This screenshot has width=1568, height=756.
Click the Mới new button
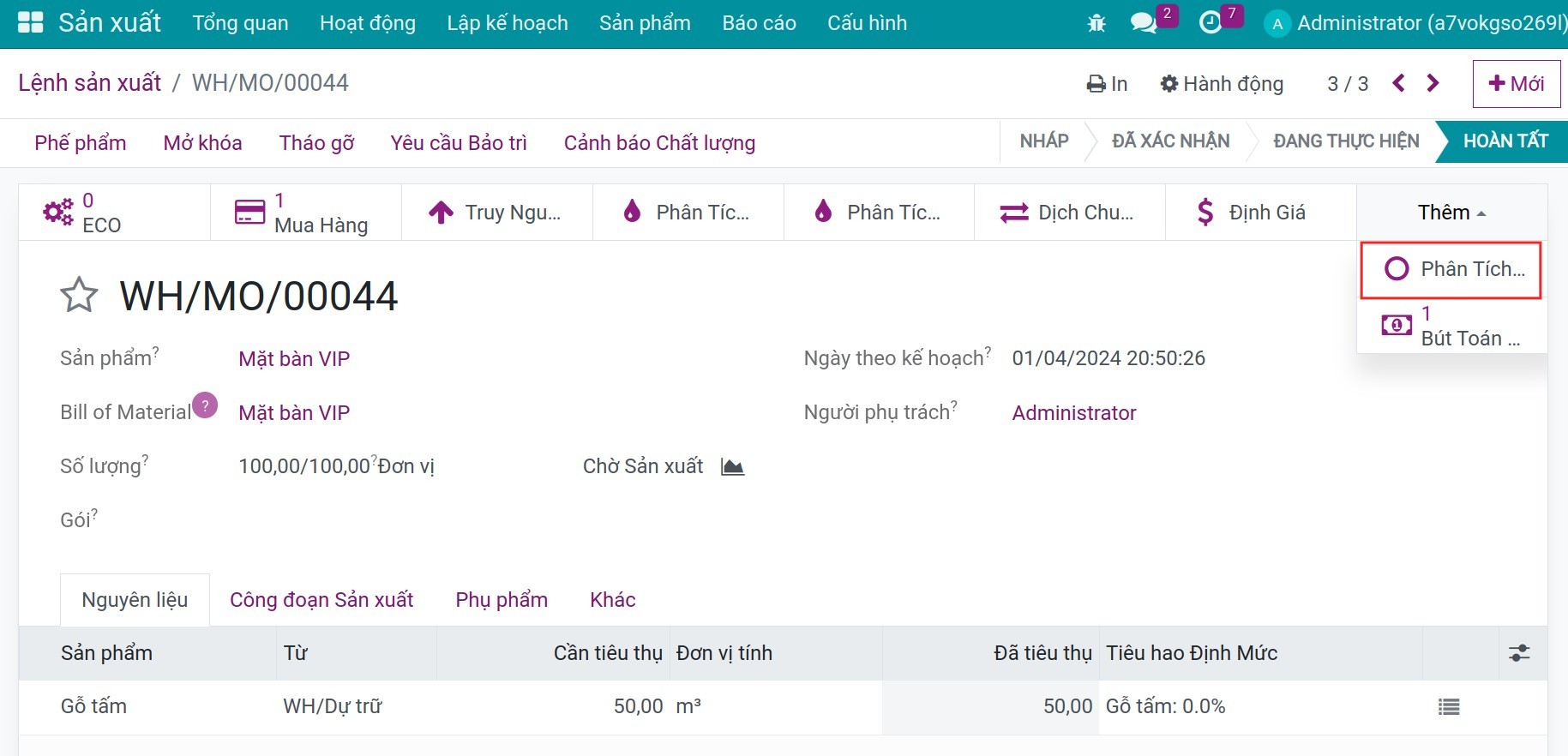[x=1517, y=83]
